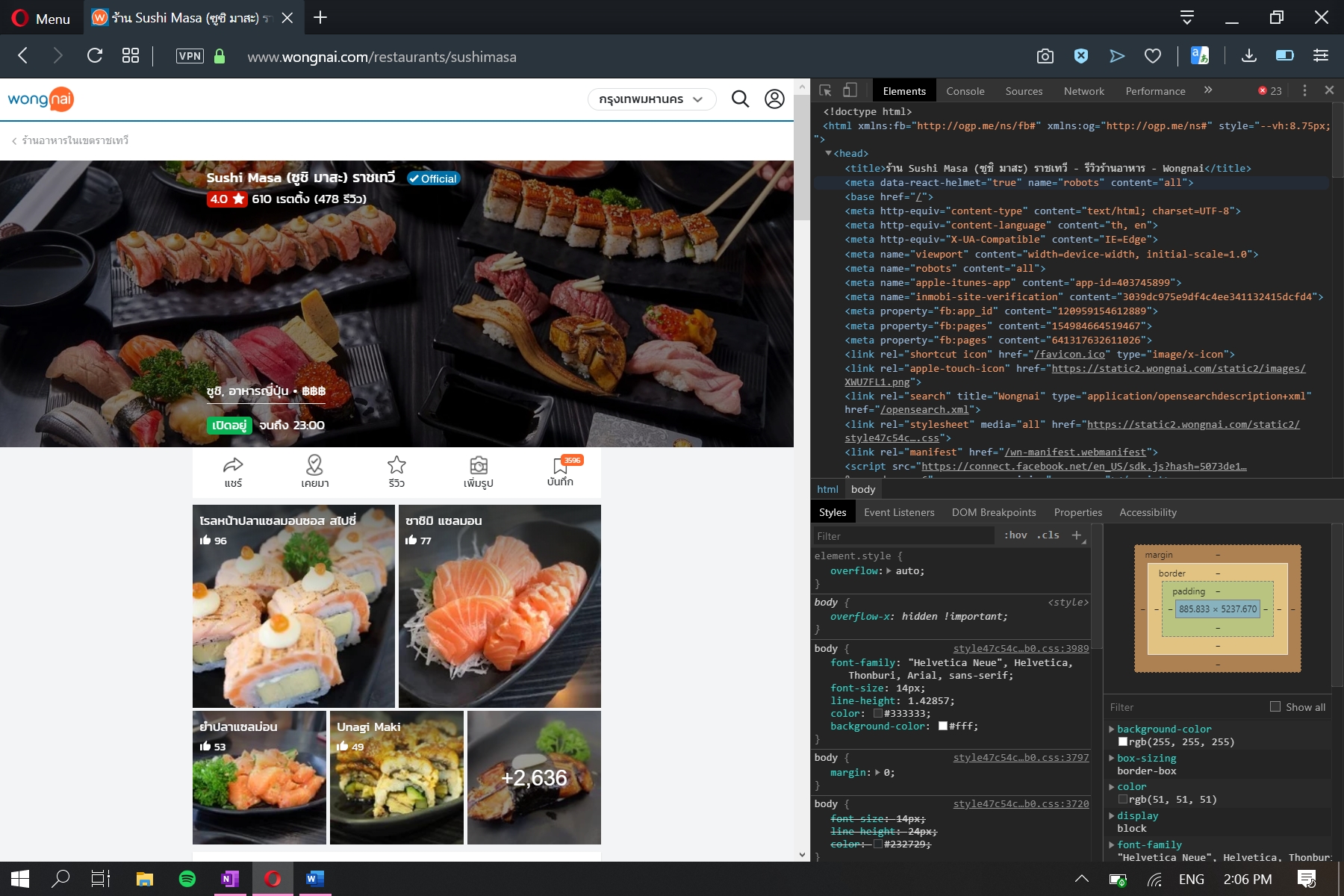Image resolution: width=1344 pixels, height=896 pixels.
Task: Expand the background-color computed property
Action: (1112, 729)
